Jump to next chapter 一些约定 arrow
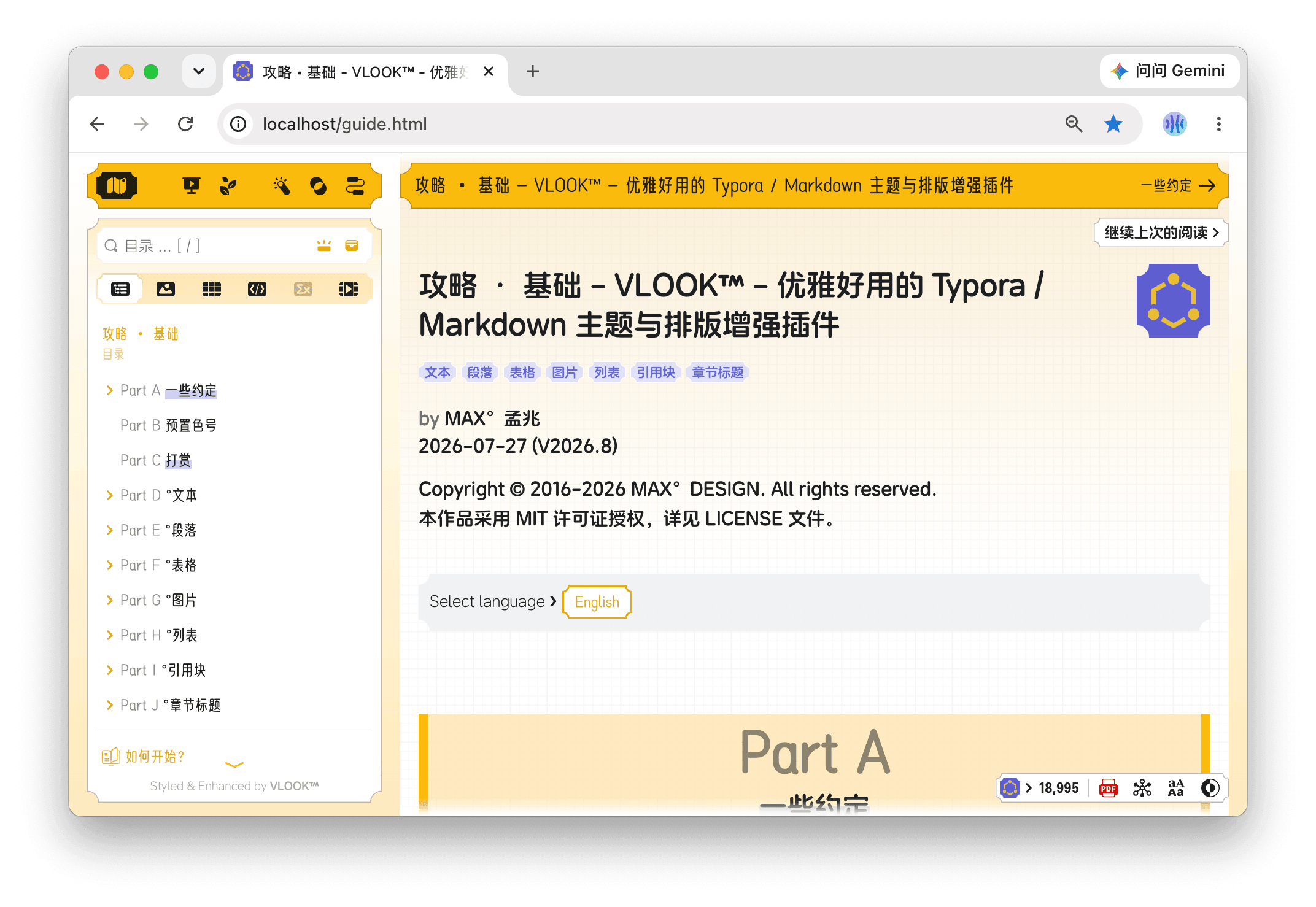This screenshot has width=1316, height=907. click(x=1179, y=186)
